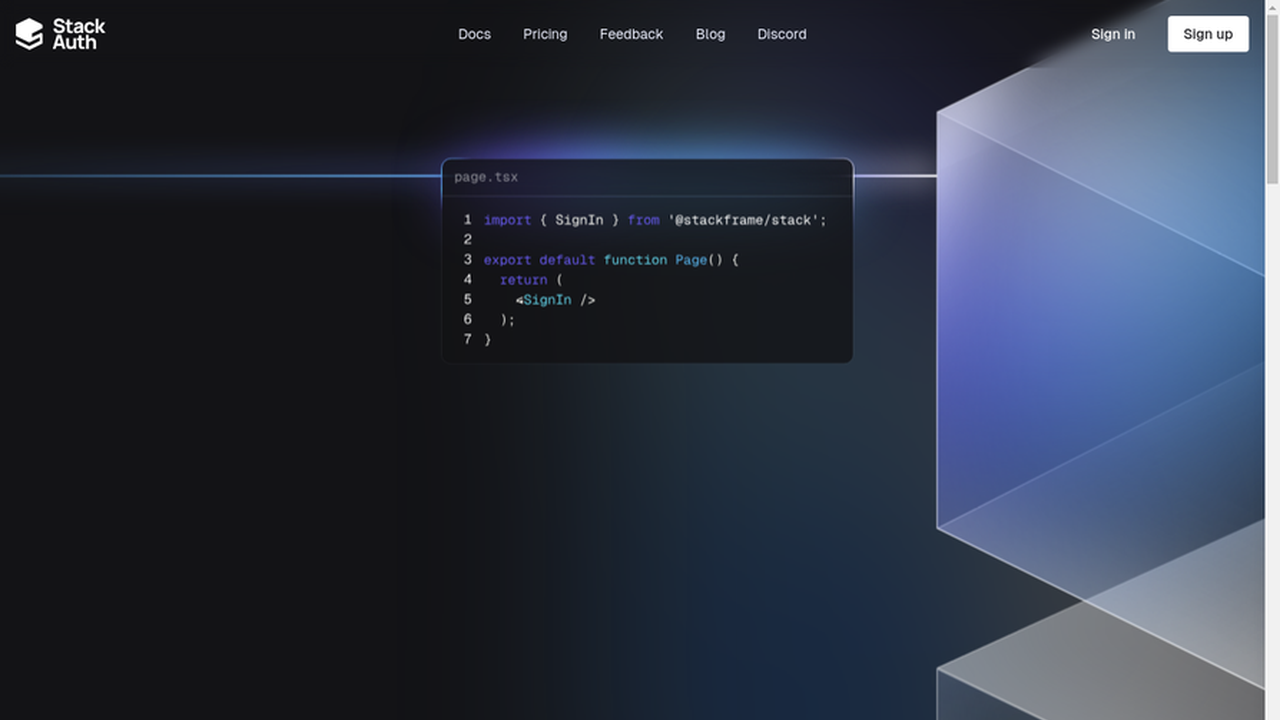Click the import statement on line 1

655,220
